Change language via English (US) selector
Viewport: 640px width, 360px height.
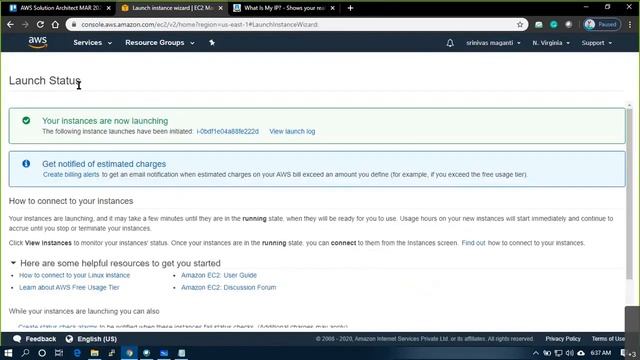(91, 339)
